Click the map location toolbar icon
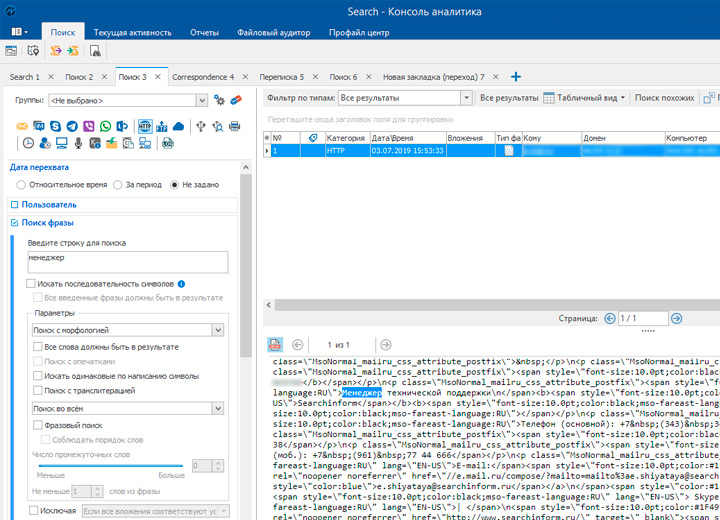 [x=33, y=51]
